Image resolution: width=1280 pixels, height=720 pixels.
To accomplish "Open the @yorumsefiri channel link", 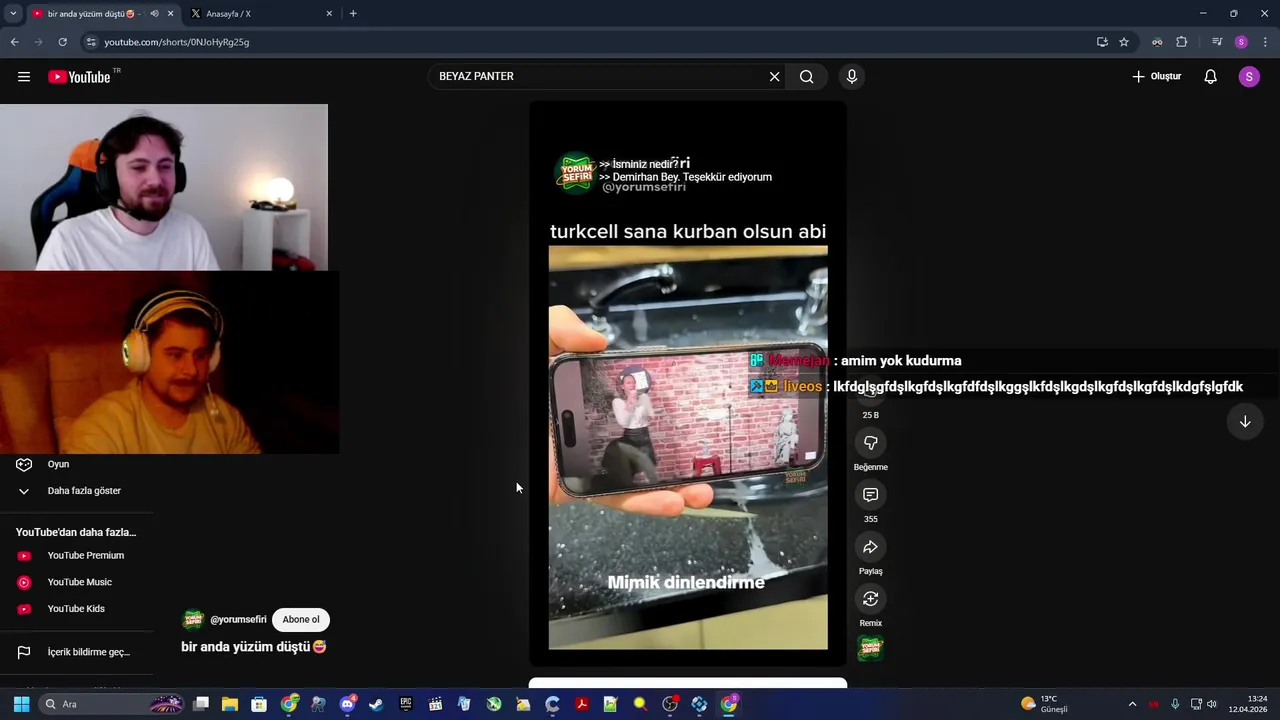I will point(238,620).
